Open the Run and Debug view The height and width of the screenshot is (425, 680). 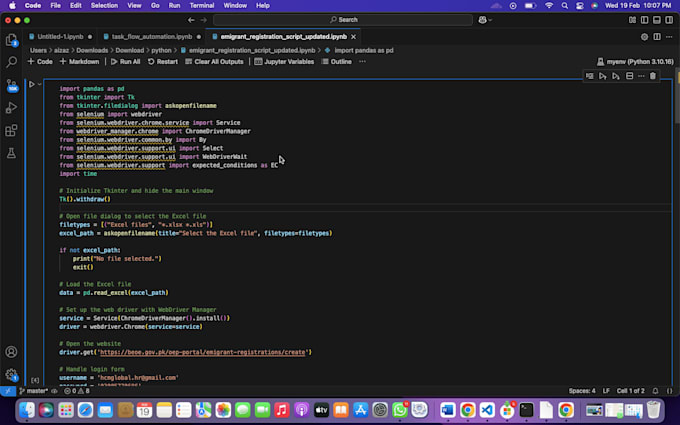click(x=11, y=108)
